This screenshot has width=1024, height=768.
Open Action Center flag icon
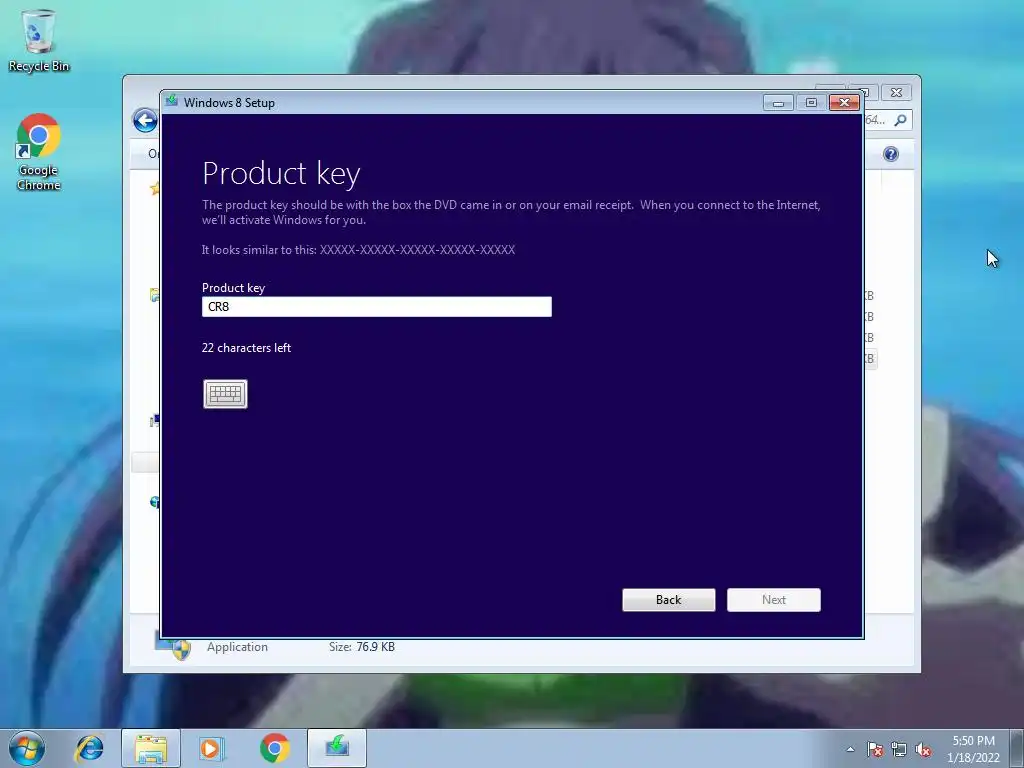point(875,749)
